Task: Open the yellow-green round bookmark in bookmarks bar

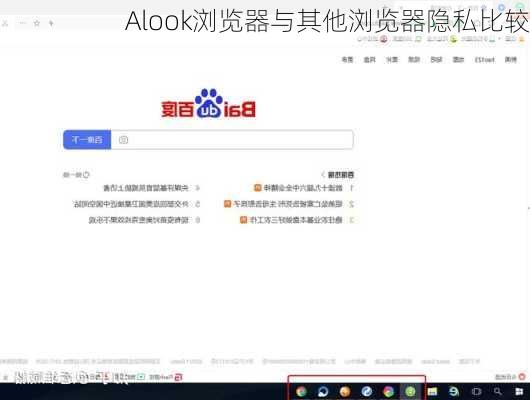Action: (453, 39)
